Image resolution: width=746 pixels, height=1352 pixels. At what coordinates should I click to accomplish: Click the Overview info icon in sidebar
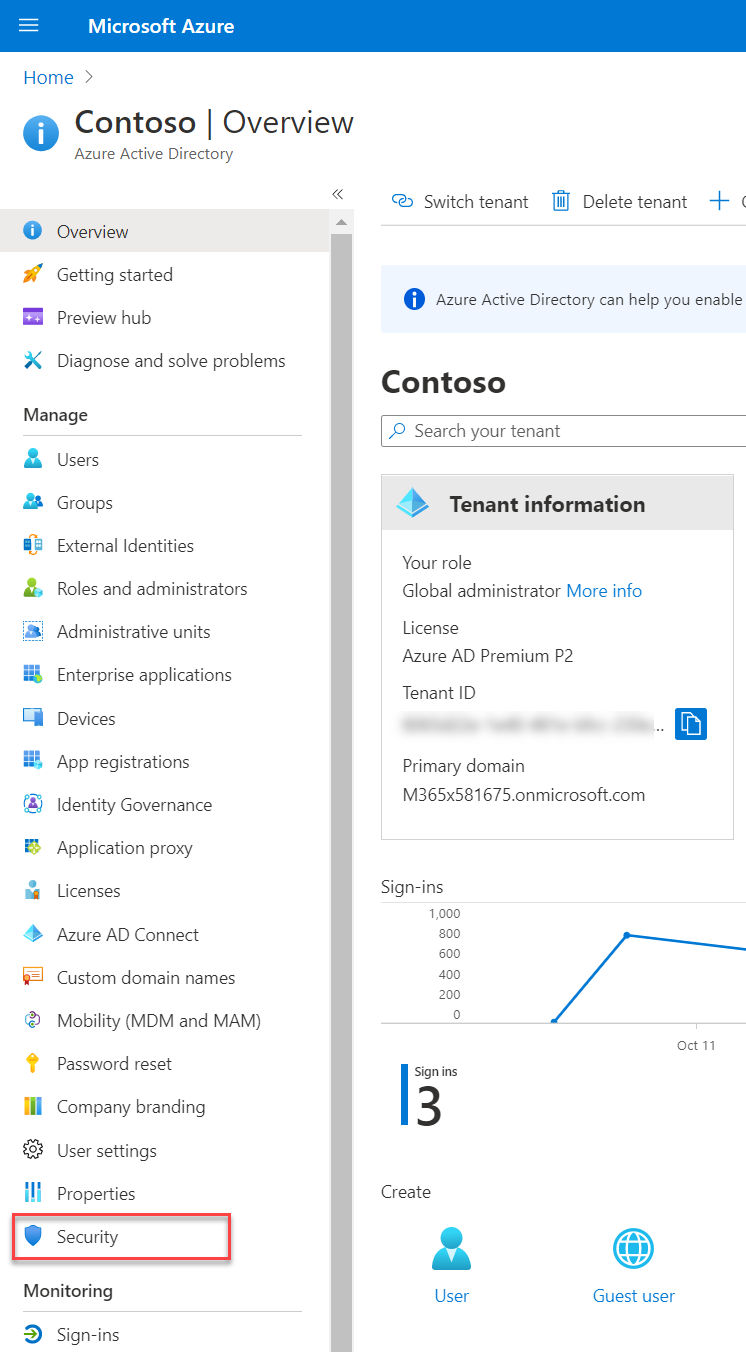(x=33, y=231)
